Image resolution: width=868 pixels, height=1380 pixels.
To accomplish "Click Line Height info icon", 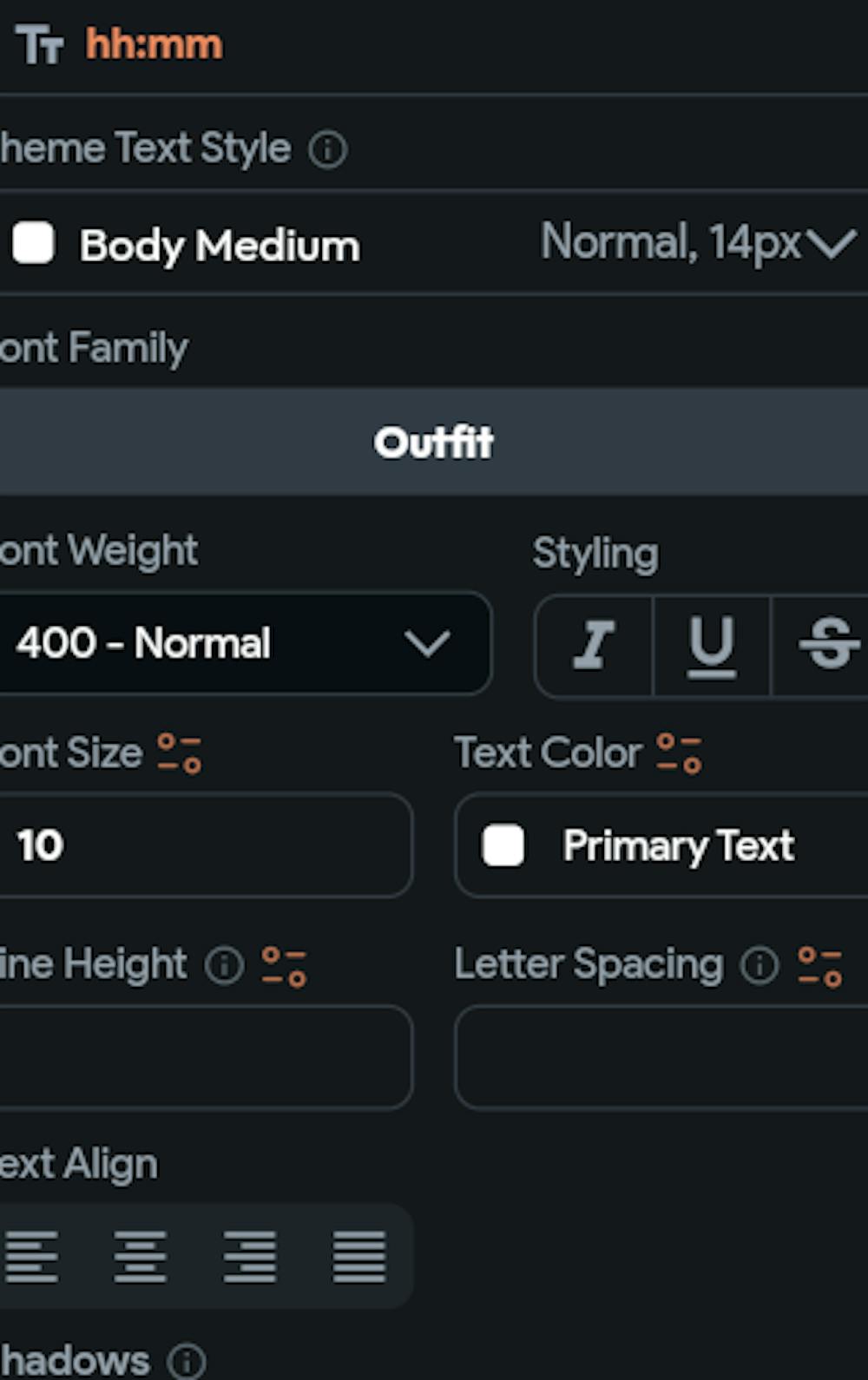I will click(x=224, y=965).
